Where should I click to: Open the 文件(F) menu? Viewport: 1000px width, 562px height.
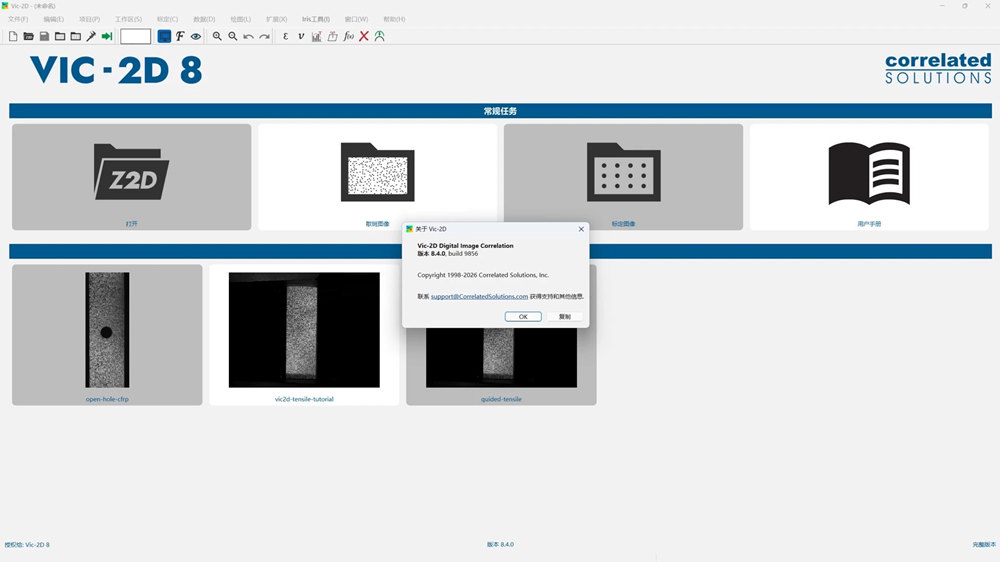pyautogui.click(x=18, y=19)
